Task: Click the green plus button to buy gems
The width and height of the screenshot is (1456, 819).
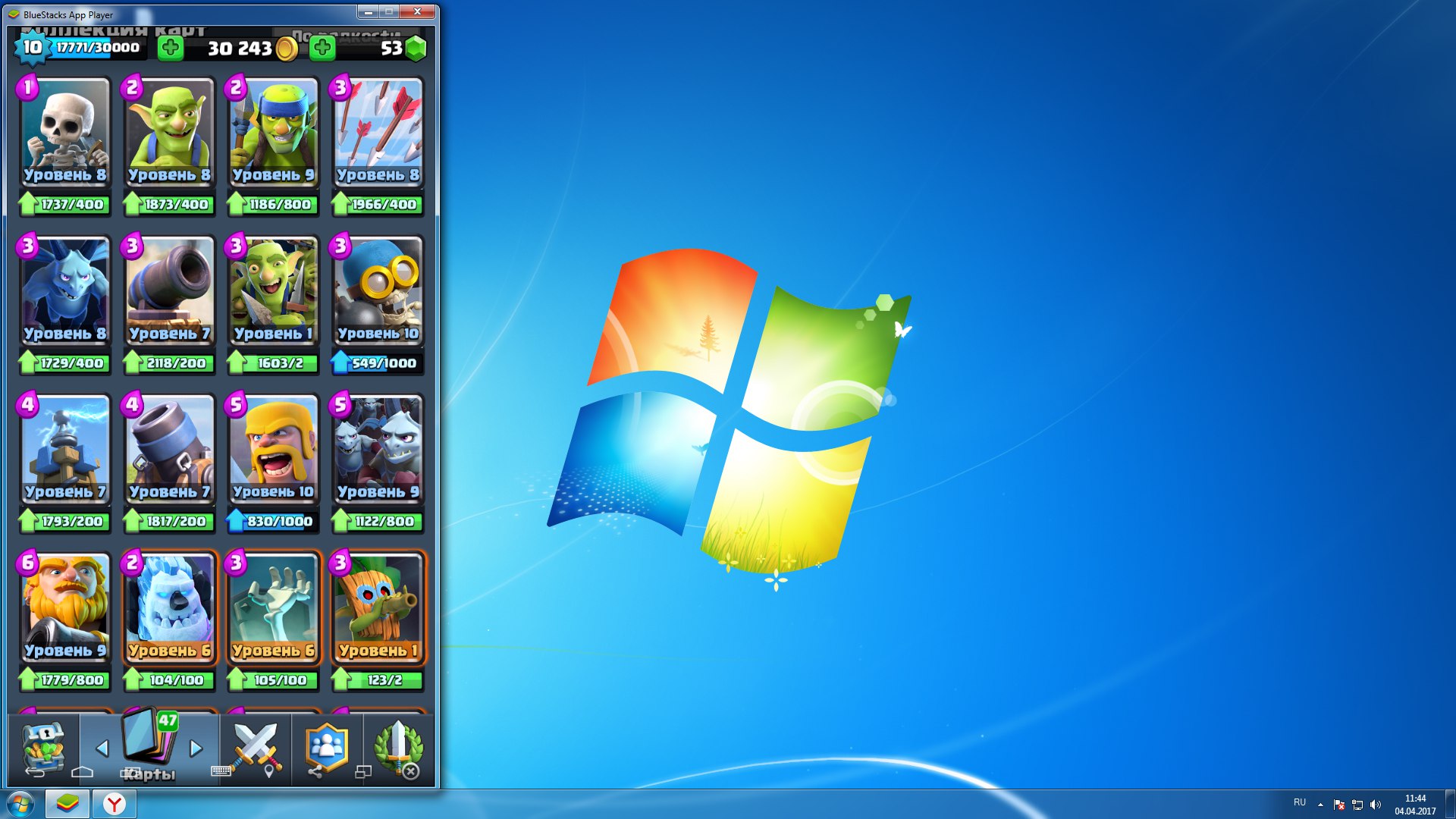Action: 322,49
